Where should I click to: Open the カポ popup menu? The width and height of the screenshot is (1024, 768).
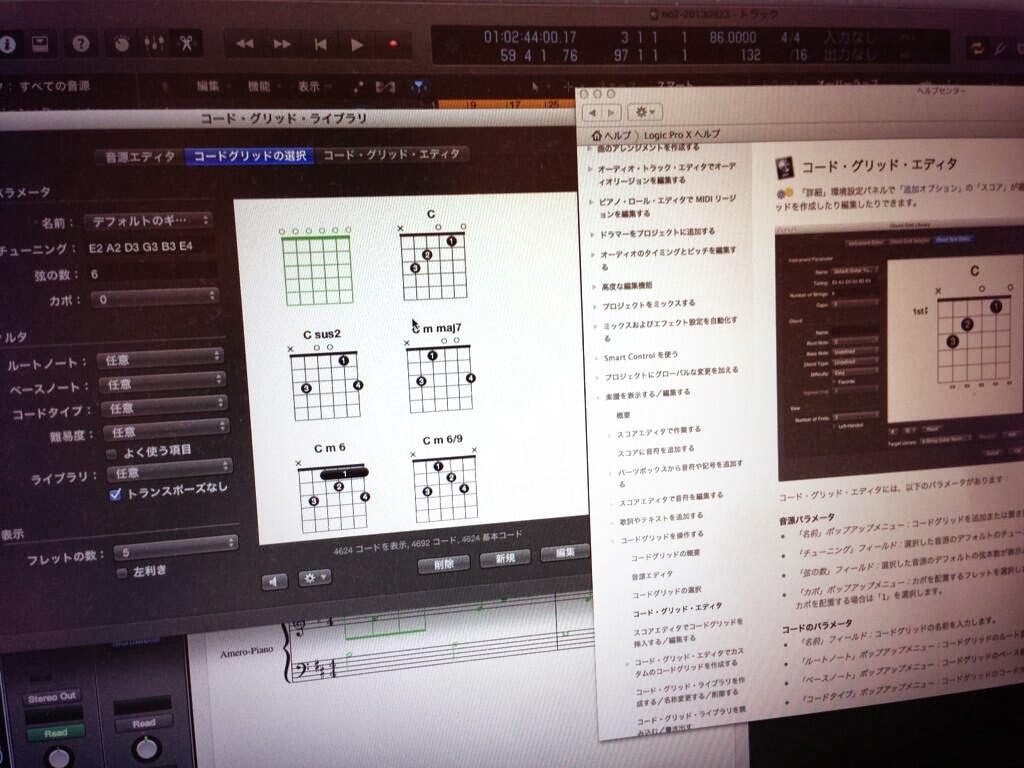(x=154, y=298)
